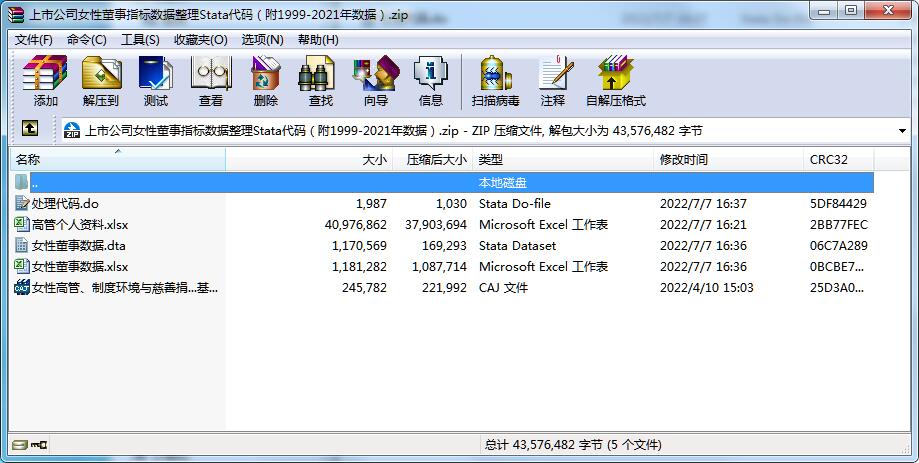The height and width of the screenshot is (463, 919).
Task: Sort by 大小 column header
Action: (x=309, y=159)
